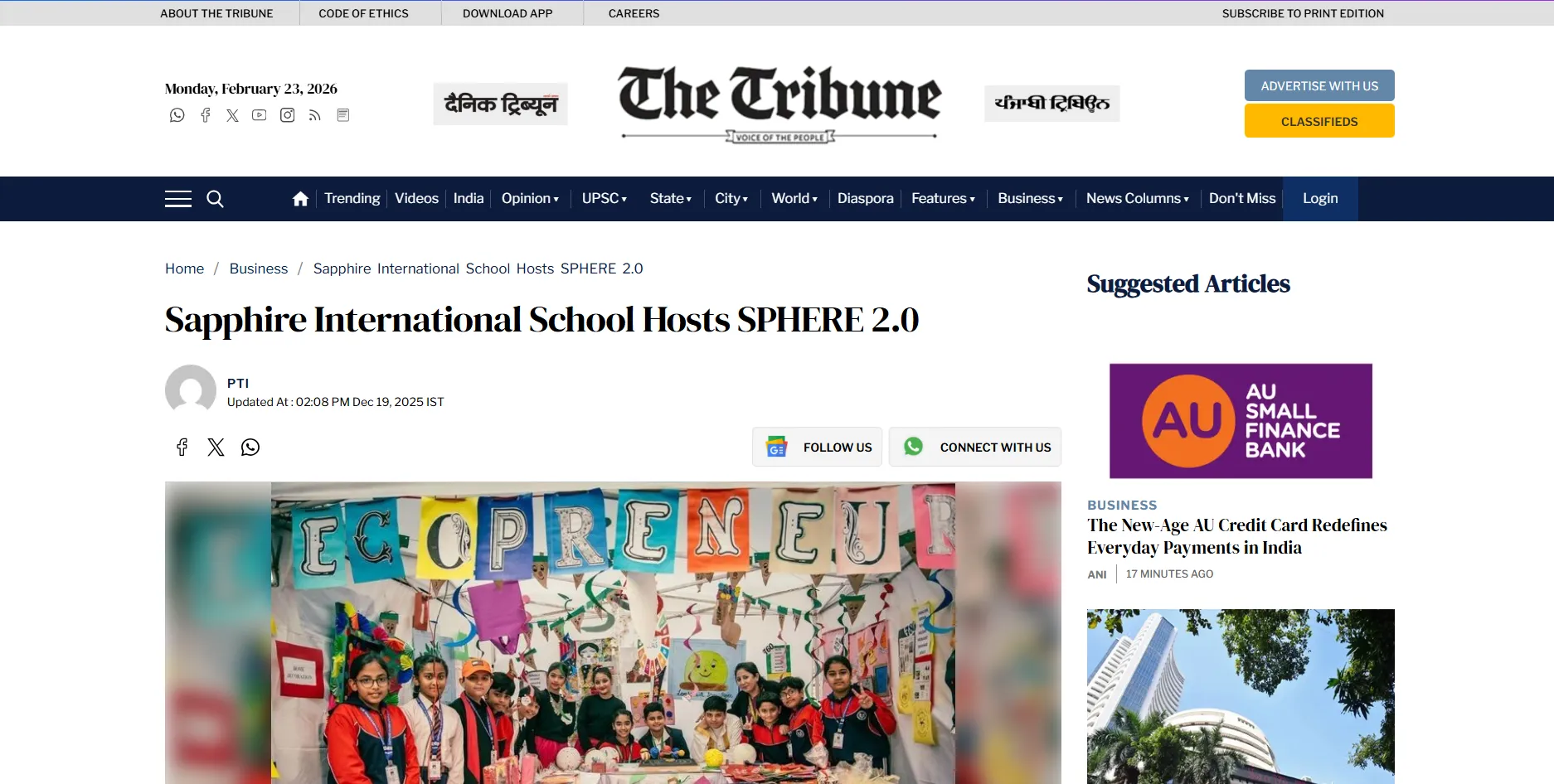Click the RSS feed icon
This screenshot has height=784, width=1554.
tap(314, 115)
